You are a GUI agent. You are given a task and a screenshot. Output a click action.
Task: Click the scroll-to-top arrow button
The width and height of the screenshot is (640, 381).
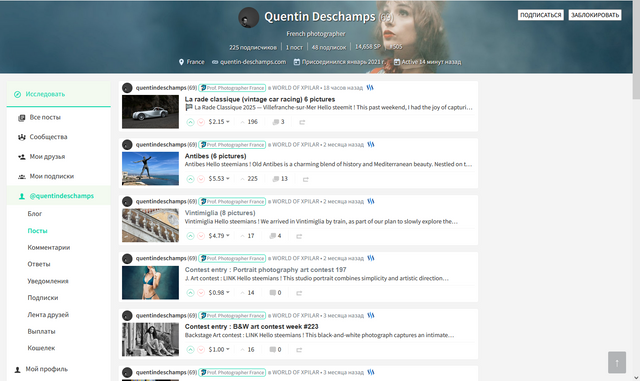click(617, 362)
